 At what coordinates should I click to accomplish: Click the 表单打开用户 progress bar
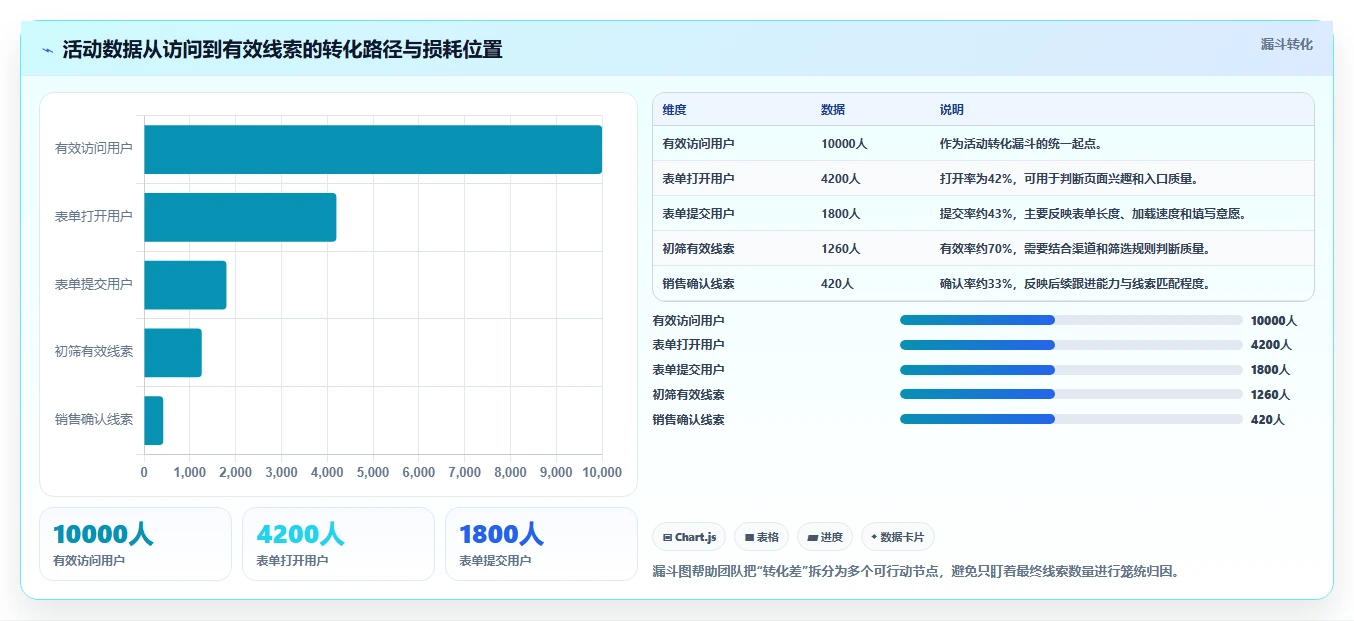(x=1071, y=345)
